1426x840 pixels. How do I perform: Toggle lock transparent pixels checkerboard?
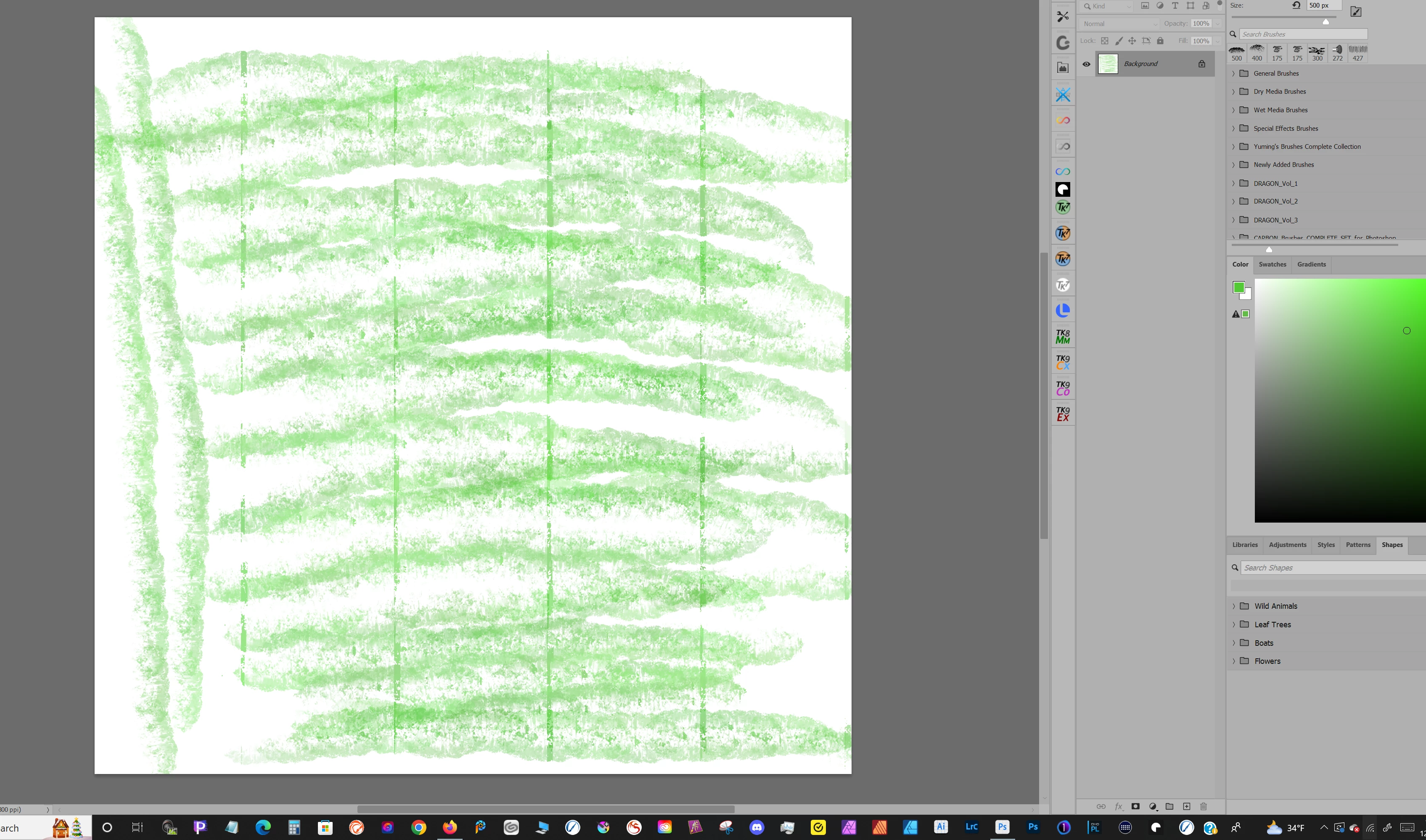click(x=1104, y=41)
